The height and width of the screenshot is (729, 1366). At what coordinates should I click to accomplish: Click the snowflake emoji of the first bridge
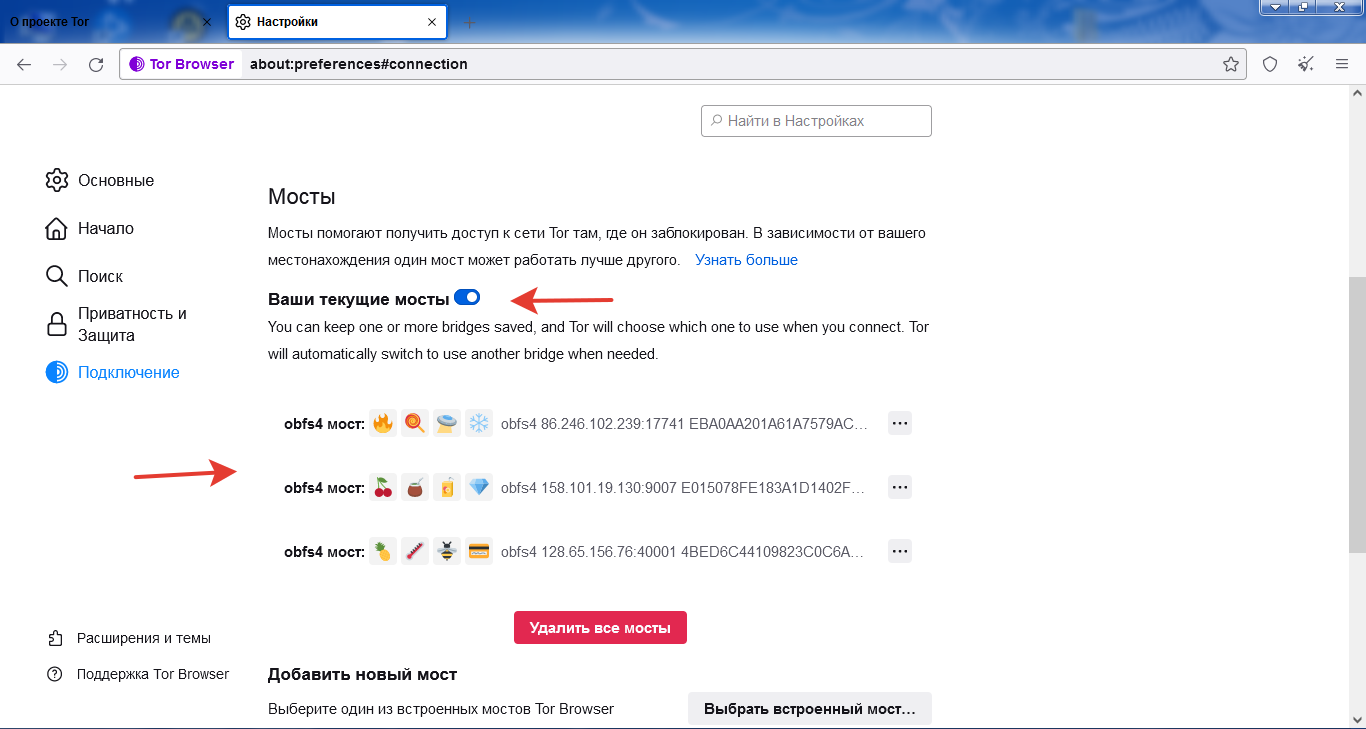(479, 423)
